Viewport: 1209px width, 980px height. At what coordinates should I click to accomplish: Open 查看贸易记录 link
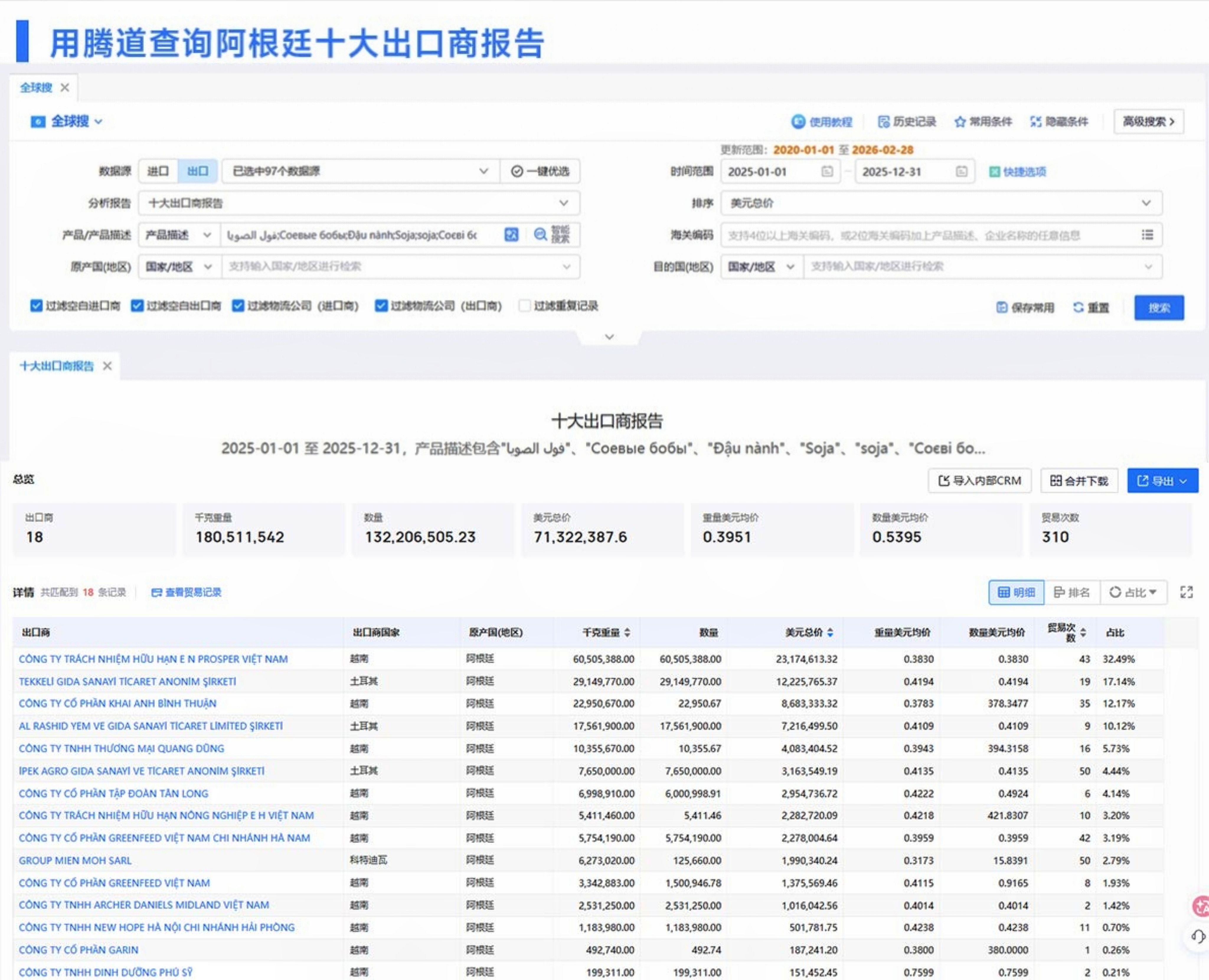click(186, 592)
